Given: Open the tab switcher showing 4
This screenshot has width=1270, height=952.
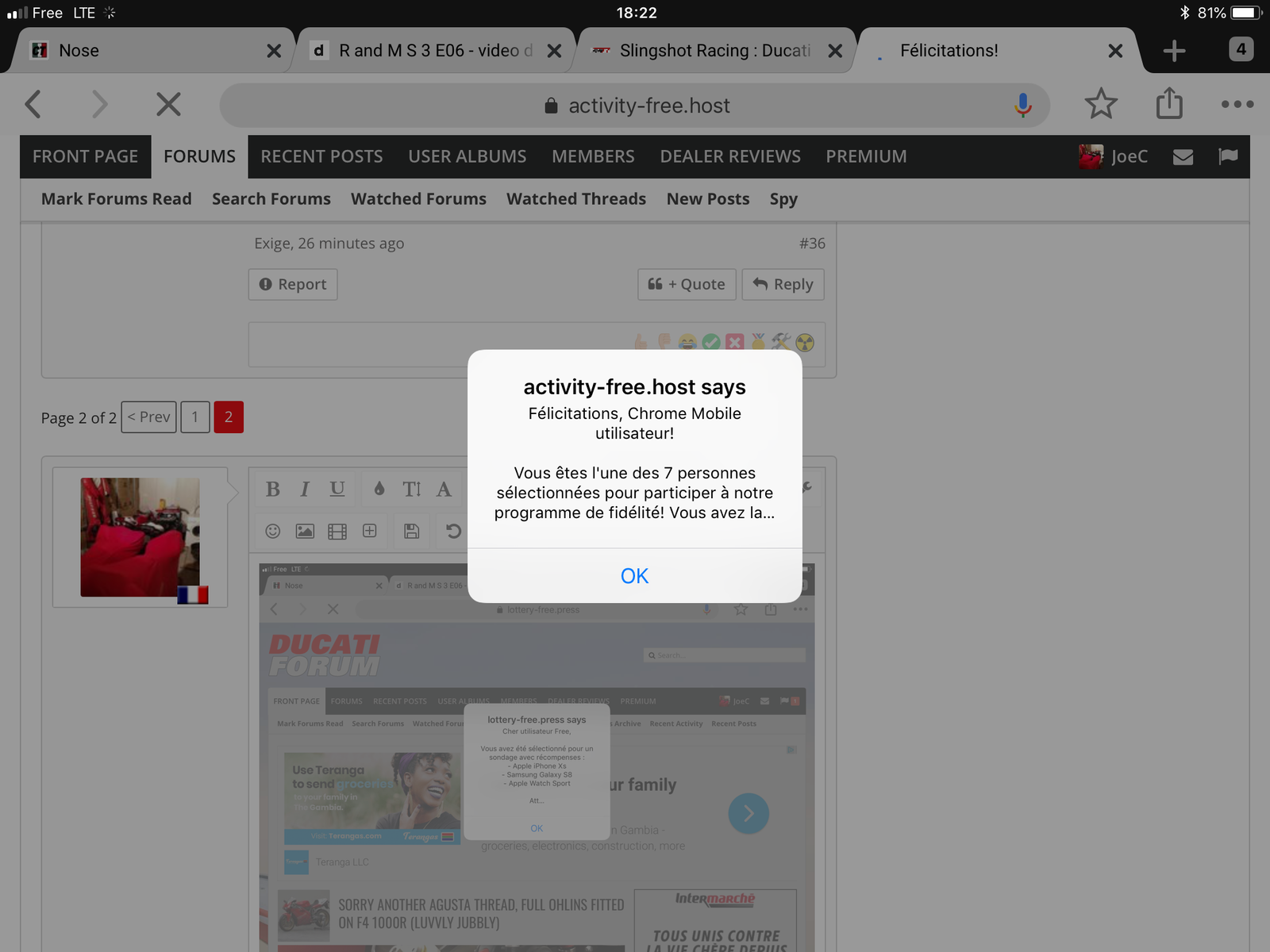Looking at the screenshot, I should click(1241, 49).
